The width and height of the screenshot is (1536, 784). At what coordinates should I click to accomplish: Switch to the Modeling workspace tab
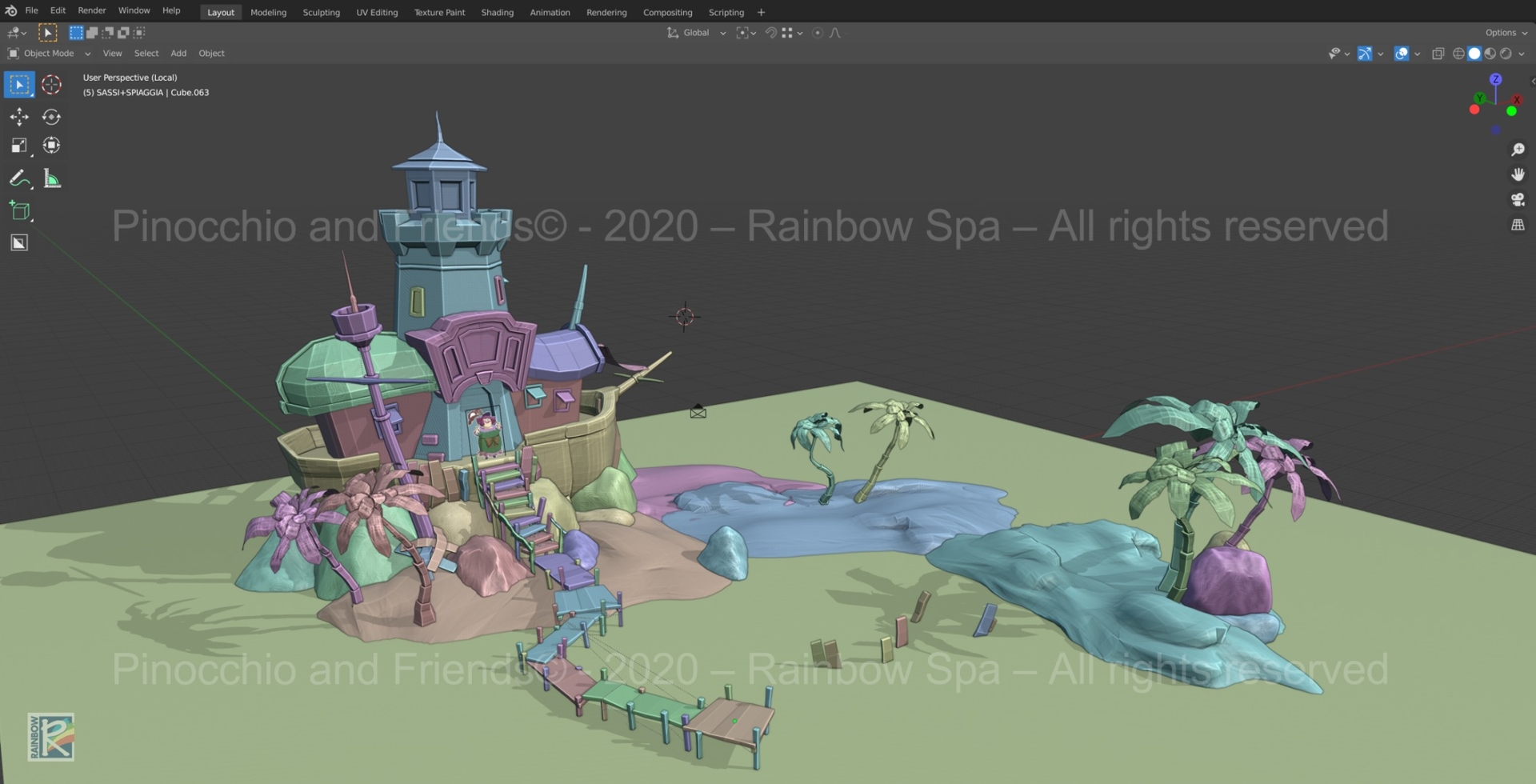[x=268, y=13]
